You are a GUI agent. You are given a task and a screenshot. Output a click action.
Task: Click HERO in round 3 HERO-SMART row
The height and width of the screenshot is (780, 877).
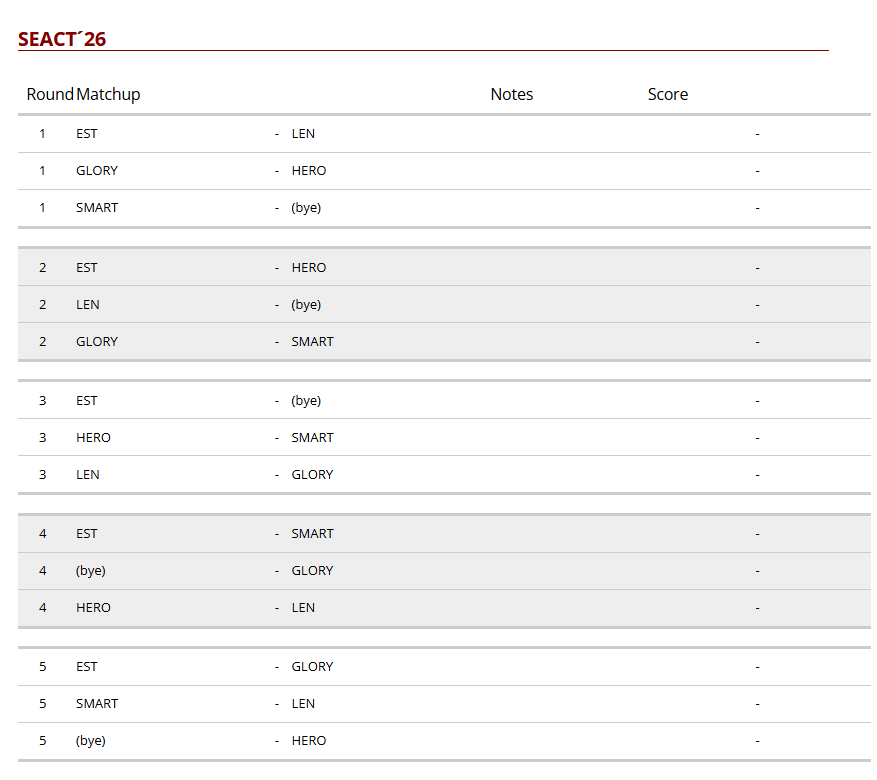[93, 438]
